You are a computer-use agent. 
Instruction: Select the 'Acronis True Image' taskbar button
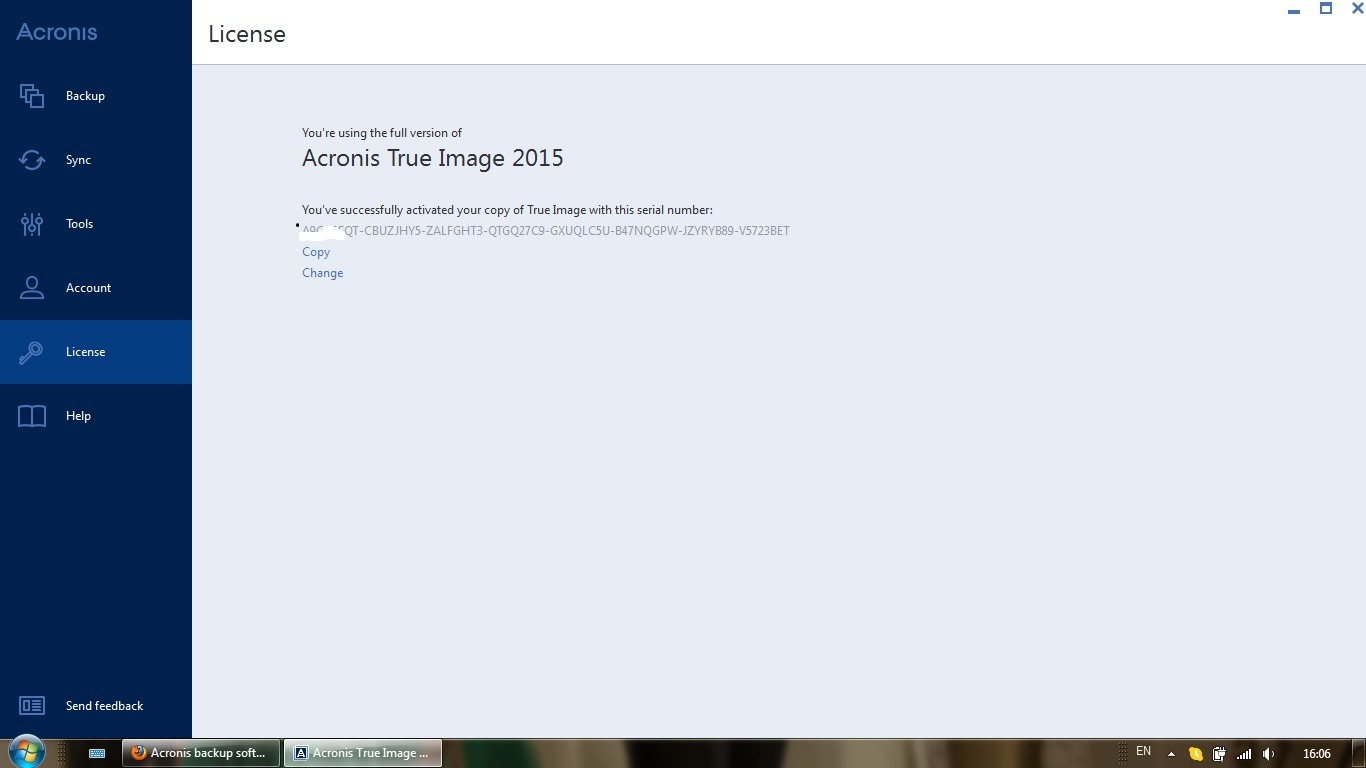click(363, 753)
